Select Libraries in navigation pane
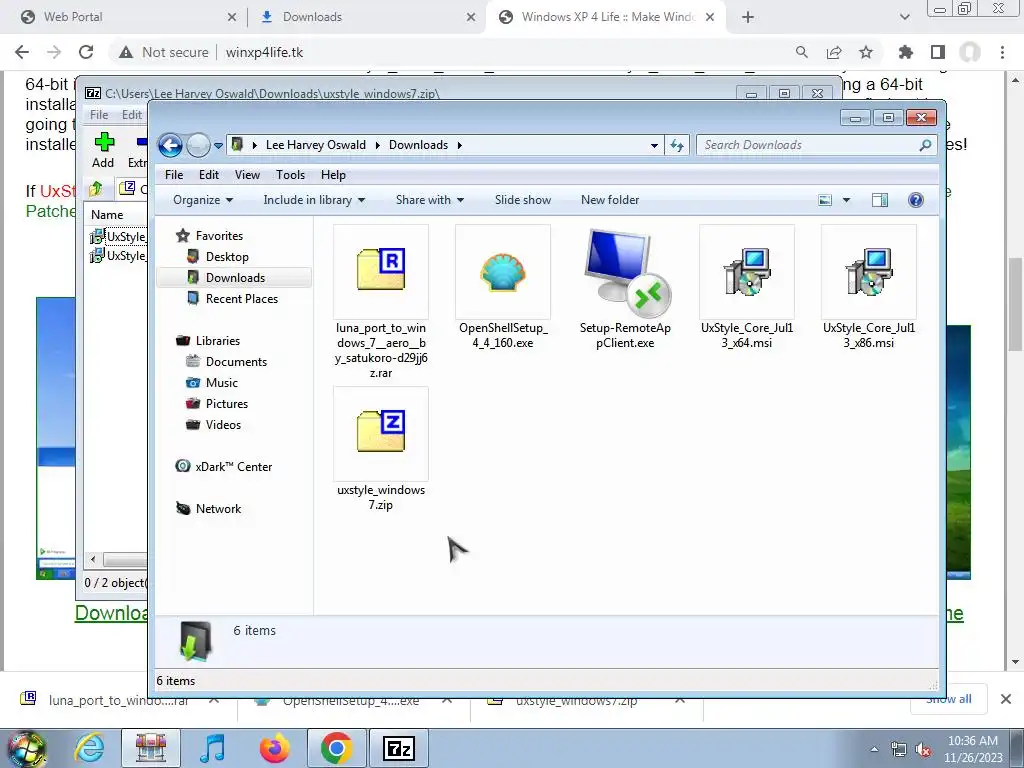Screen dimensions: 1024x768 click(x=217, y=341)
